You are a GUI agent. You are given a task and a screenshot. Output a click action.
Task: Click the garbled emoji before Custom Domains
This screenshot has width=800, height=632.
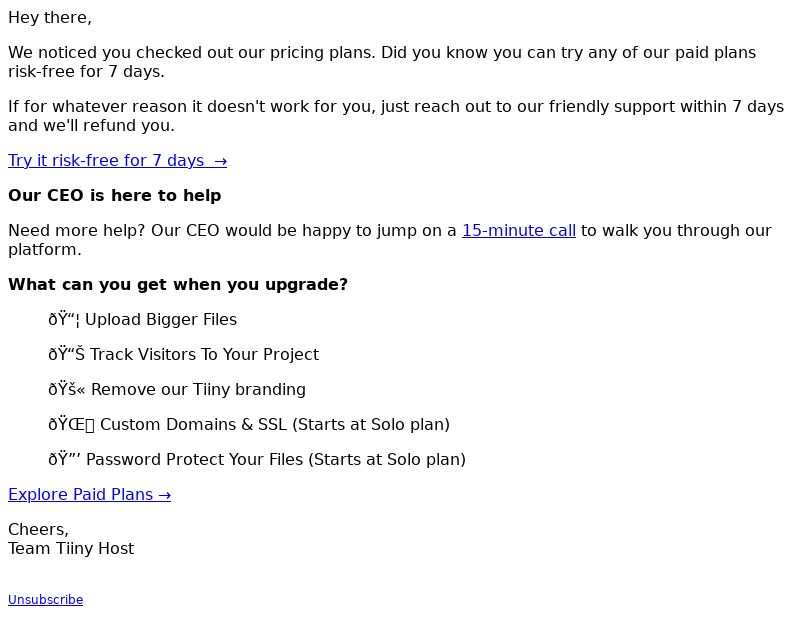[x=71, y=425]
